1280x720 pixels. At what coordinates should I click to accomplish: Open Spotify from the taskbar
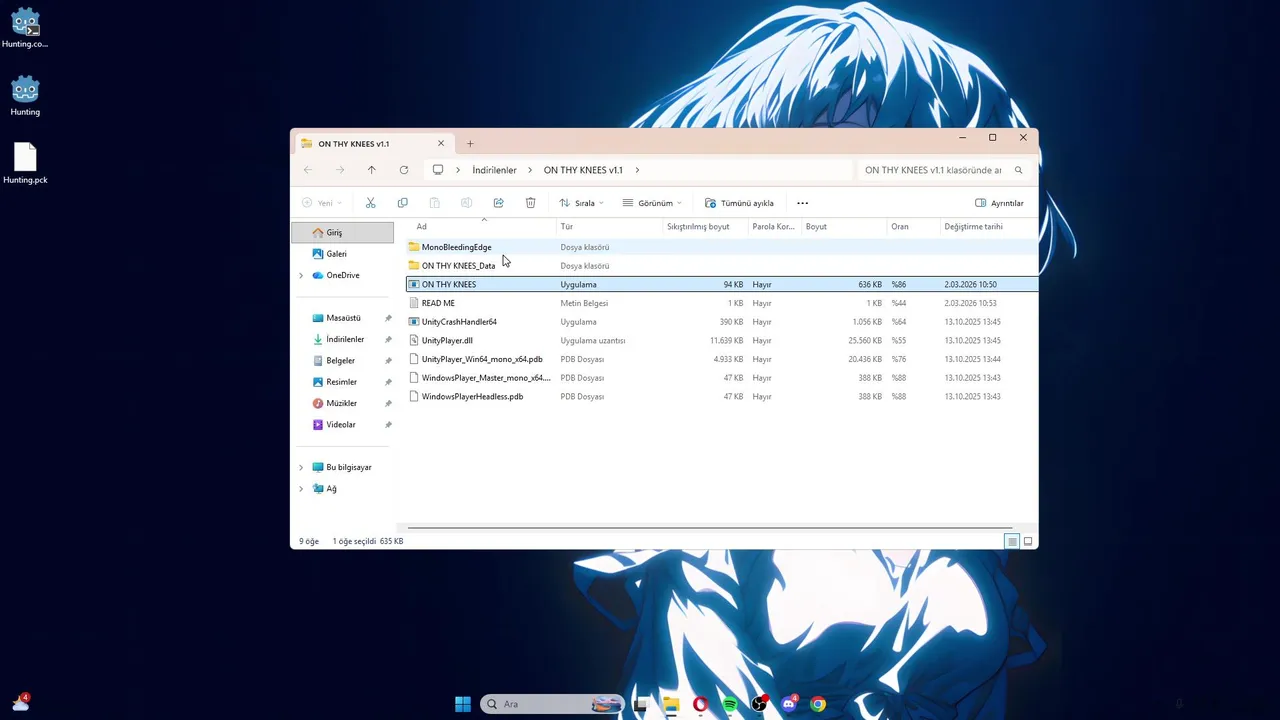730,704
